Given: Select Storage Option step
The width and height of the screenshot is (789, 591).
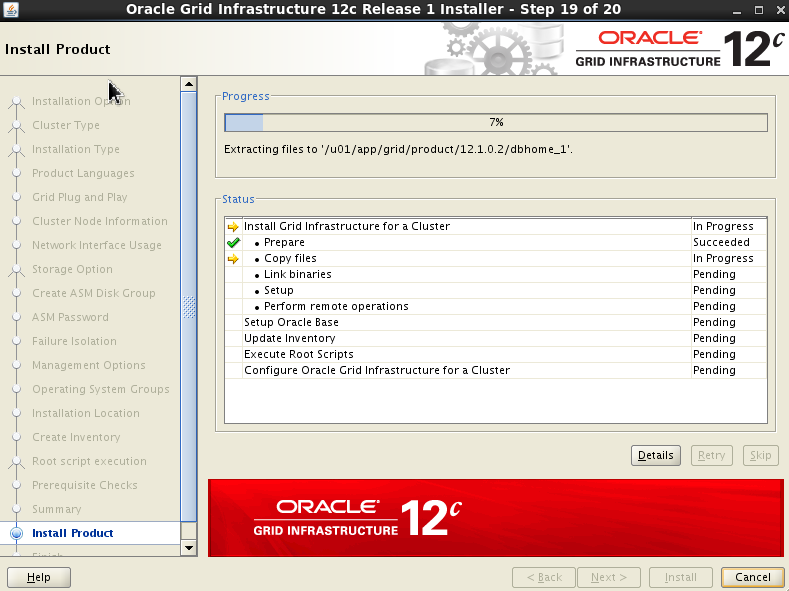Looking at the screenshot, I should point(72,269).
